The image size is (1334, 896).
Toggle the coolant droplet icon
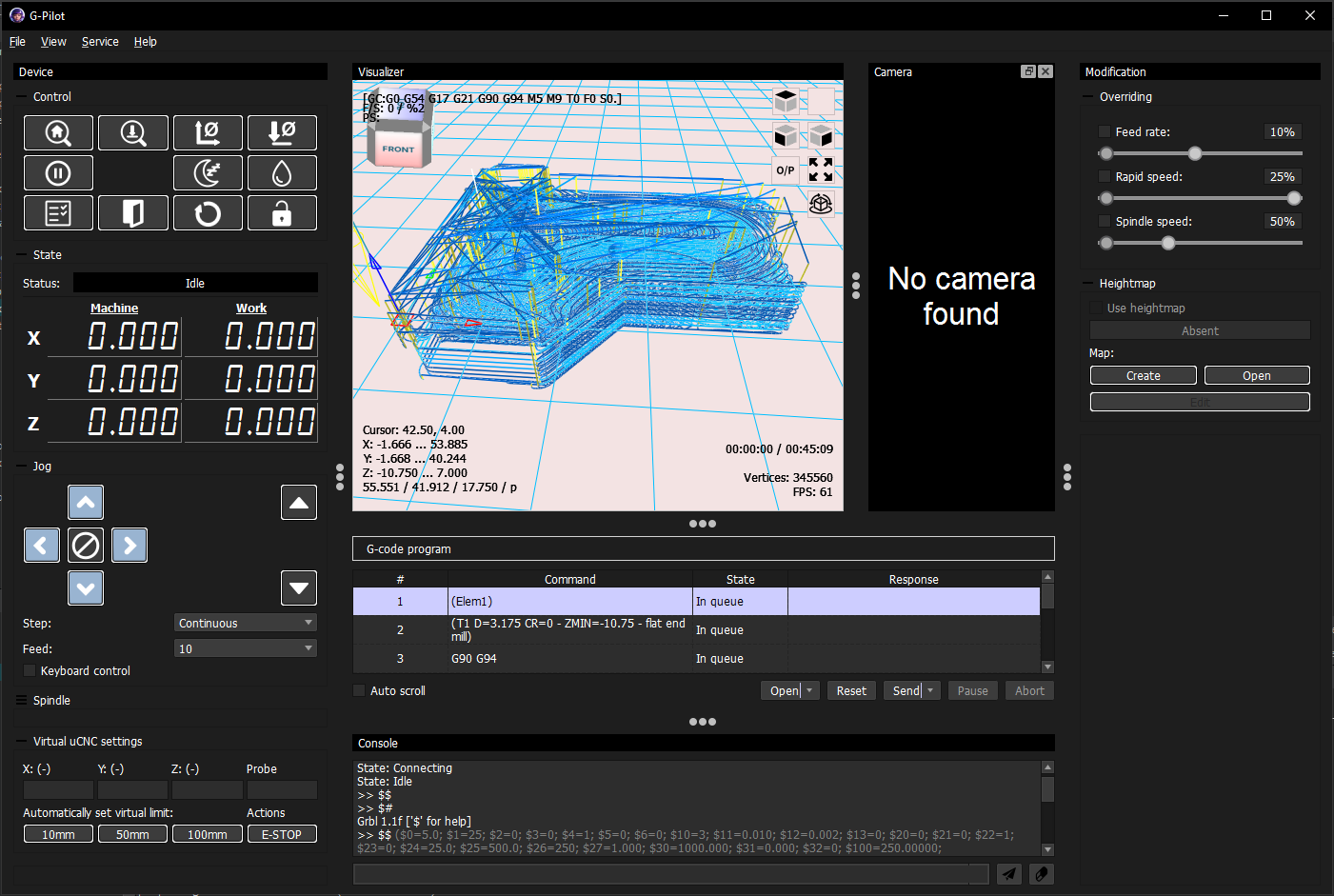click(282, 173)
